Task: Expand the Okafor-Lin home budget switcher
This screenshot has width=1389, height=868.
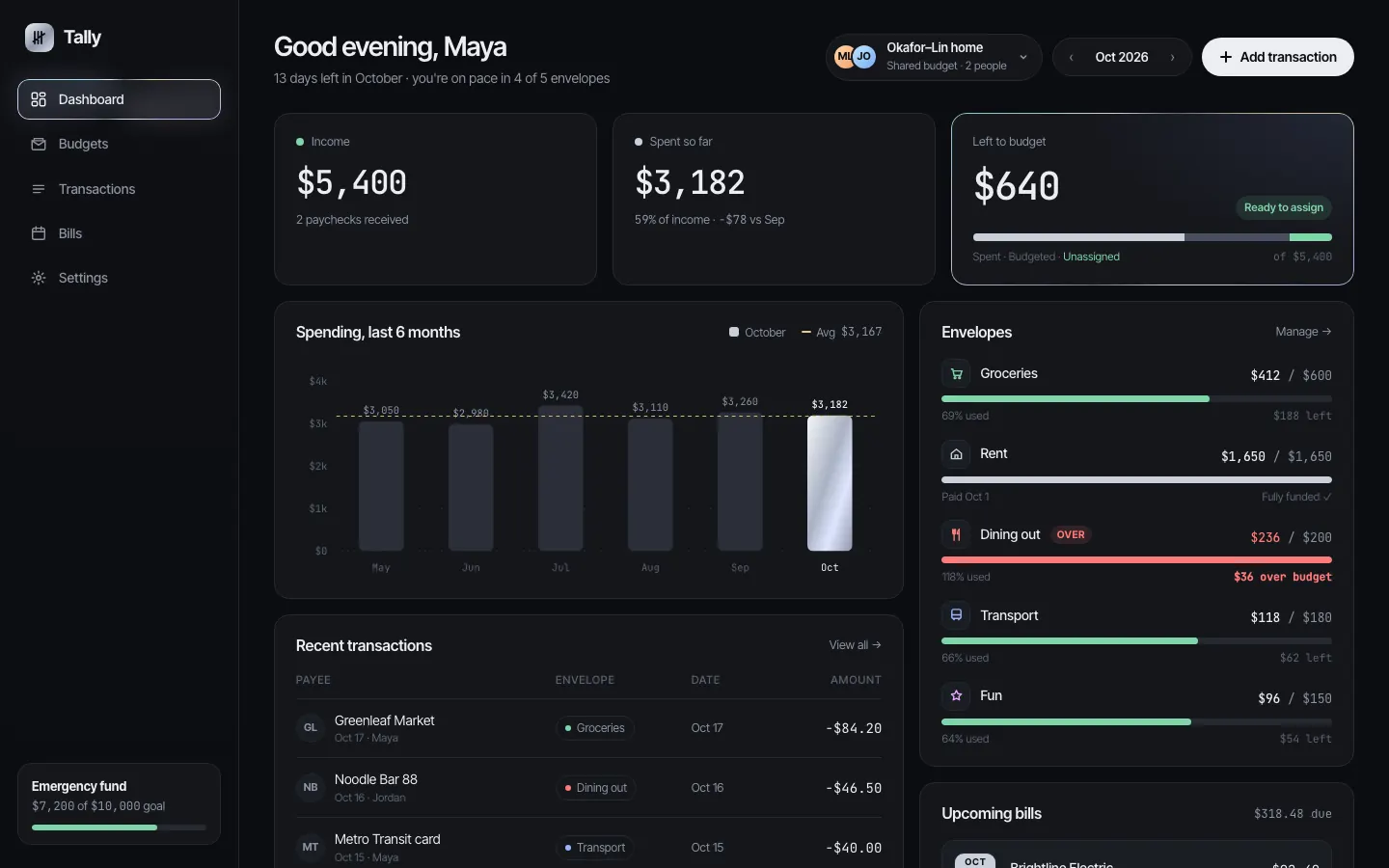Action: pos(934,57)
